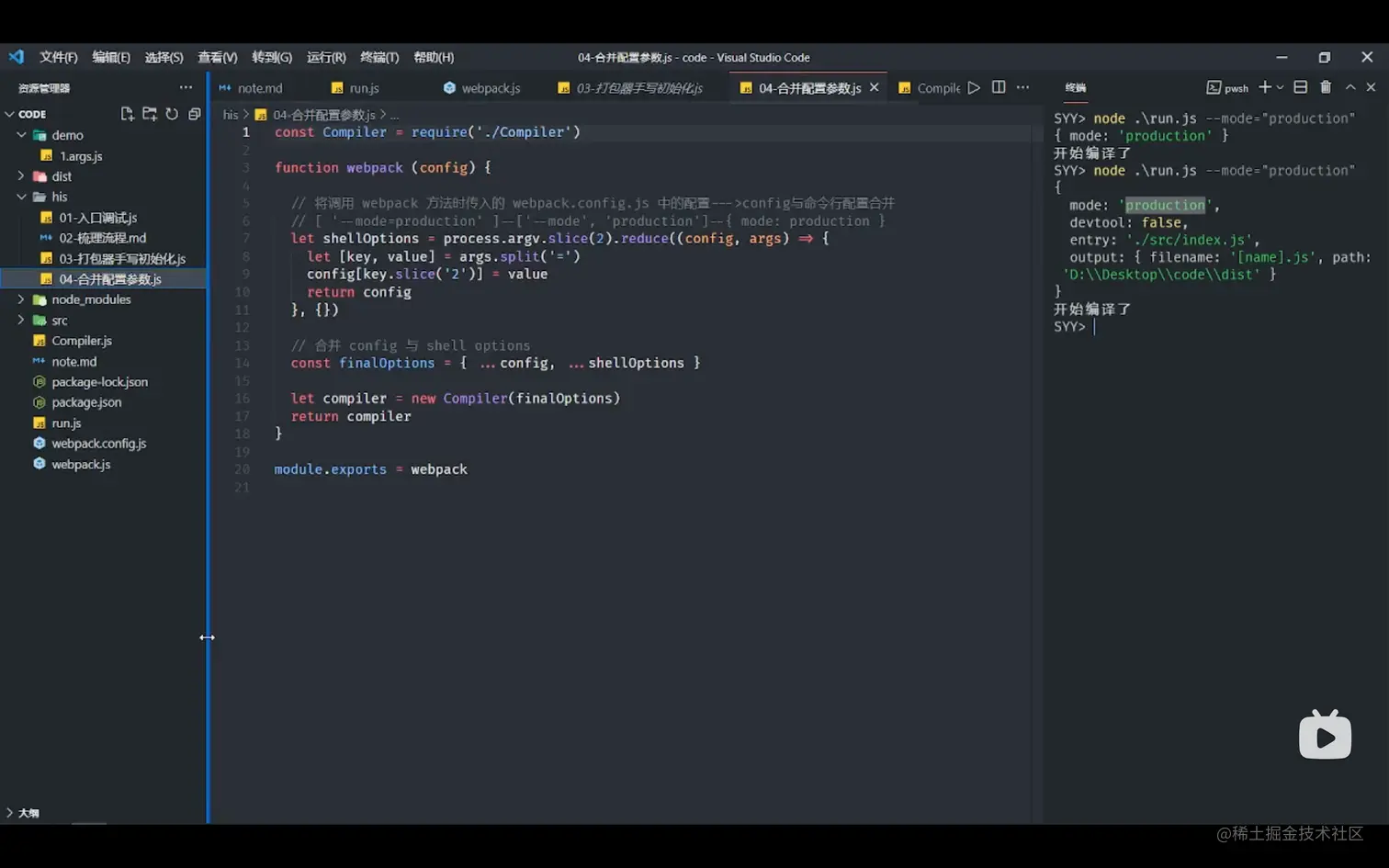Close the 04-合并配置参数.js tab

click(874, 87)
